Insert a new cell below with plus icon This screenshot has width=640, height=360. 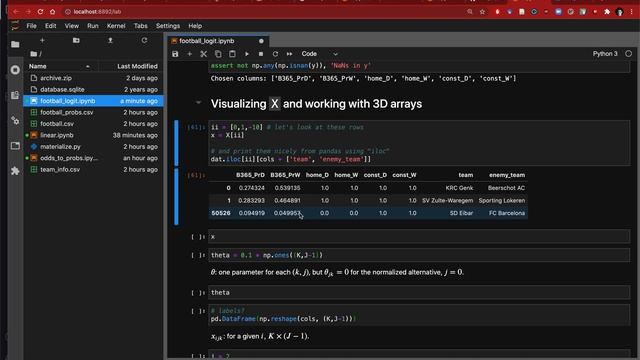[x=189, y=54]
